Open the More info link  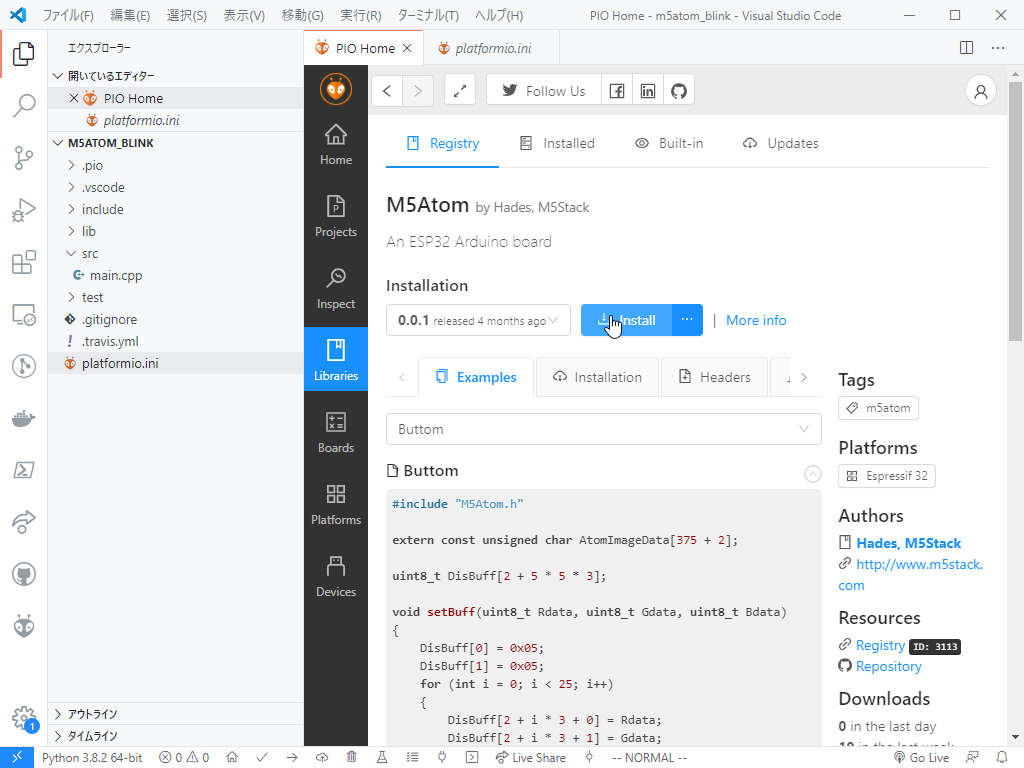coord(756,320)
